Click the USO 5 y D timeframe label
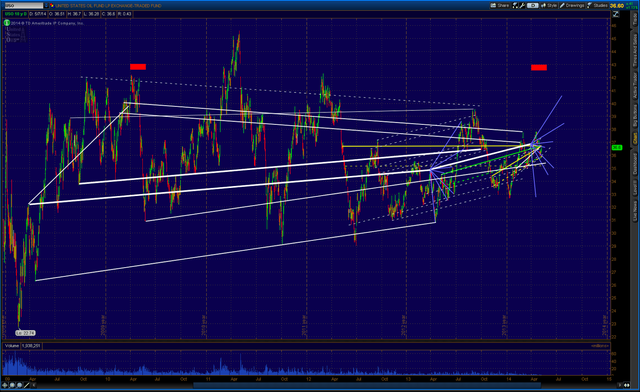 coord(16,14)
